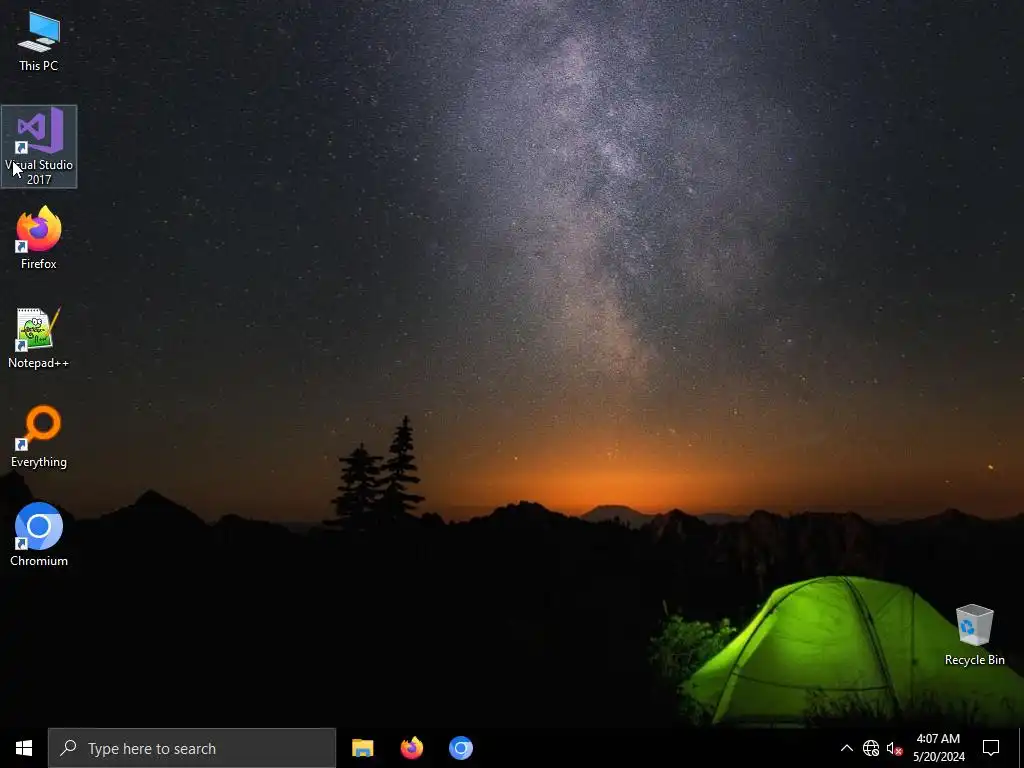Expand the hidden system tray icons
The width and height of the screenshot is (1024, 768).
(x=846, y=748)
